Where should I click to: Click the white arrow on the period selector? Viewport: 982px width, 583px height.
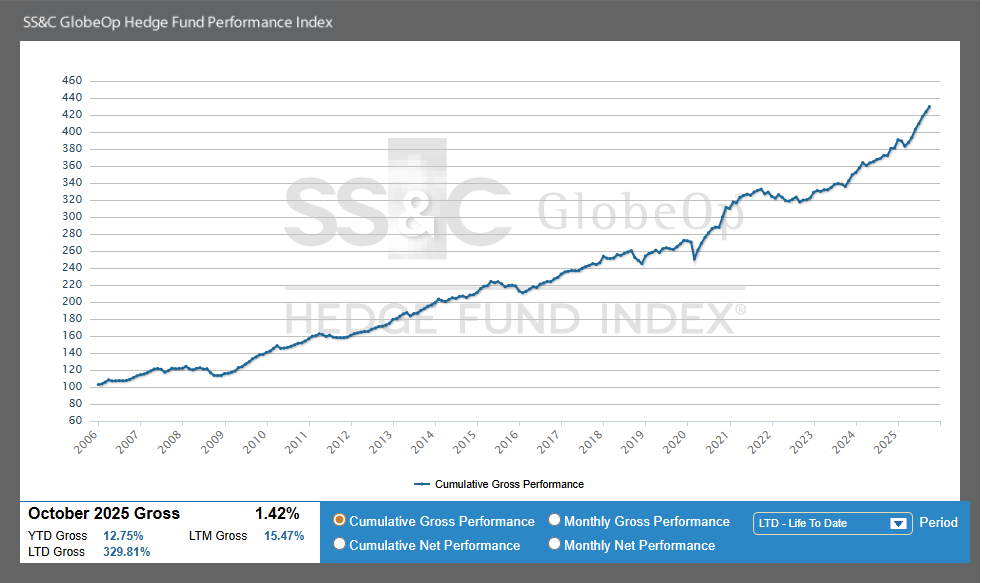898,523
